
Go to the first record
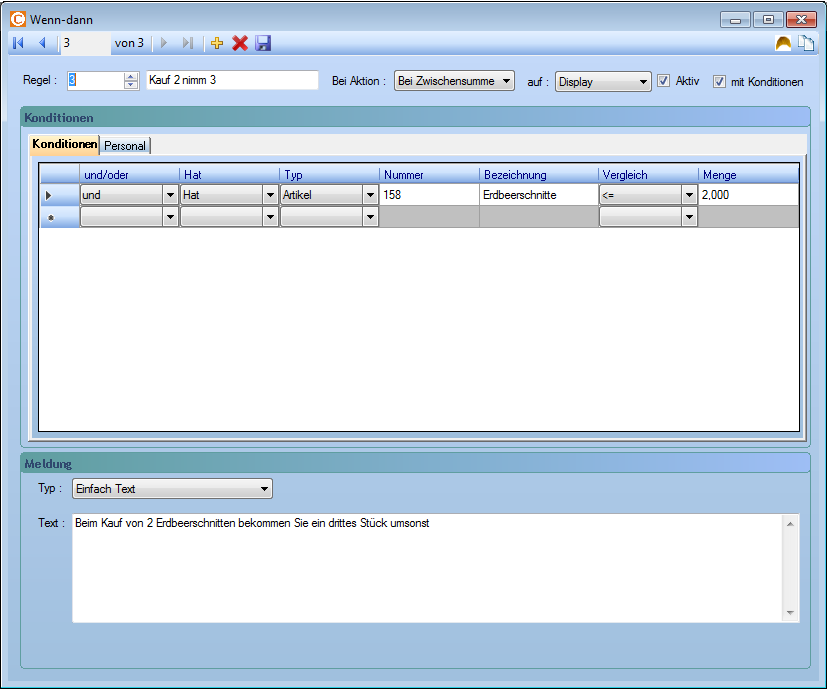tap(18, 43)
